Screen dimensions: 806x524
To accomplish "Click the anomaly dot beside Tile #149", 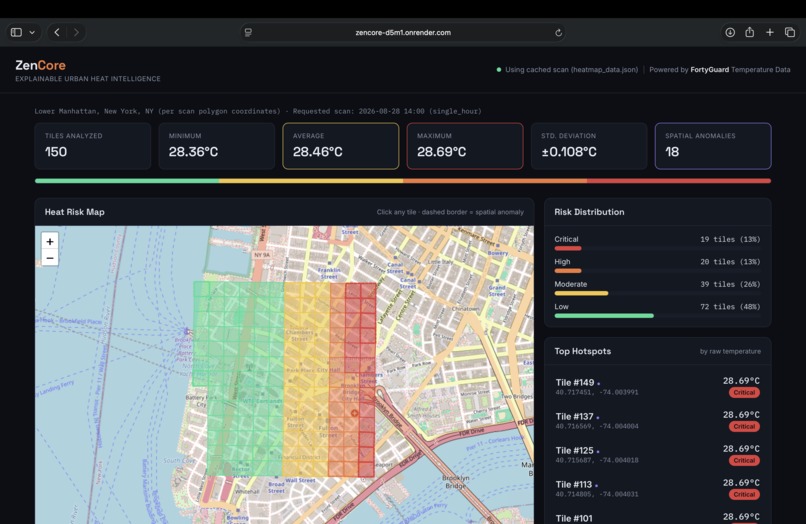I will tap(598, 384).
